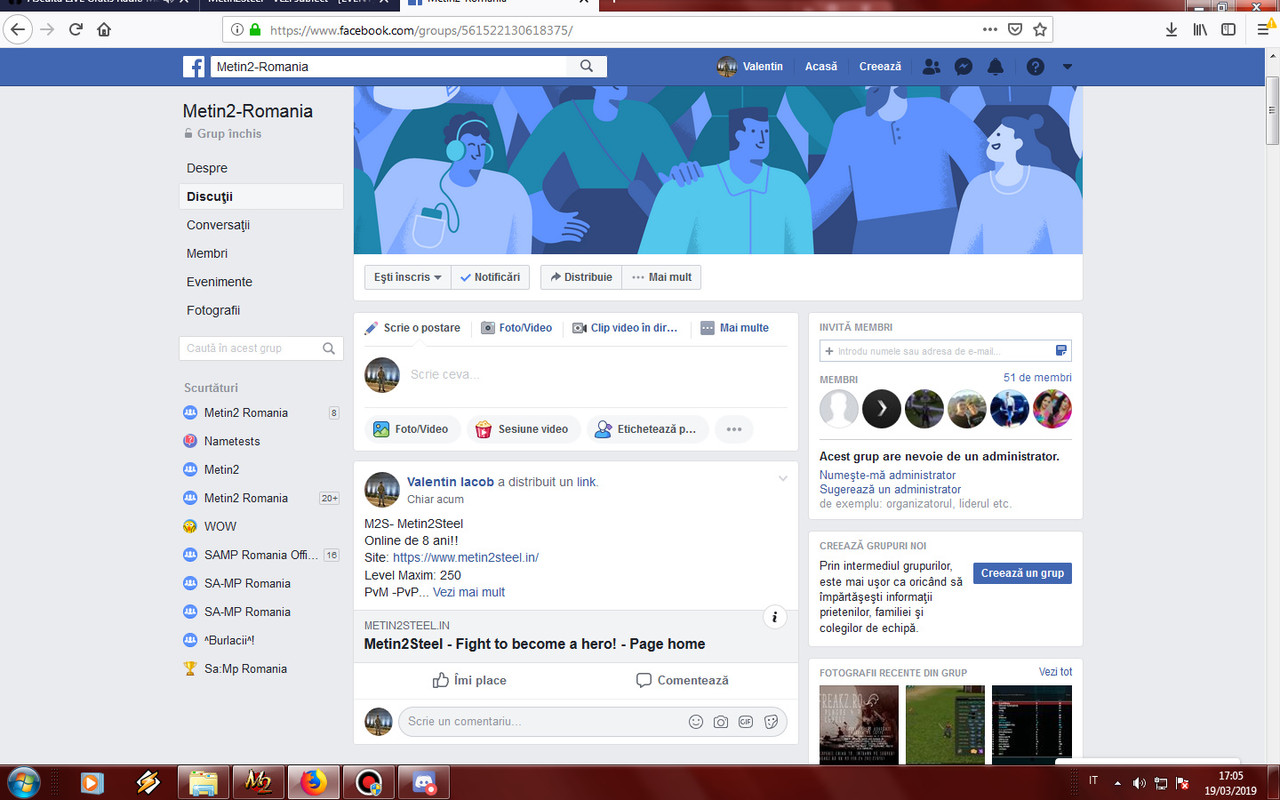Open the notifications bell

[995, 66]
